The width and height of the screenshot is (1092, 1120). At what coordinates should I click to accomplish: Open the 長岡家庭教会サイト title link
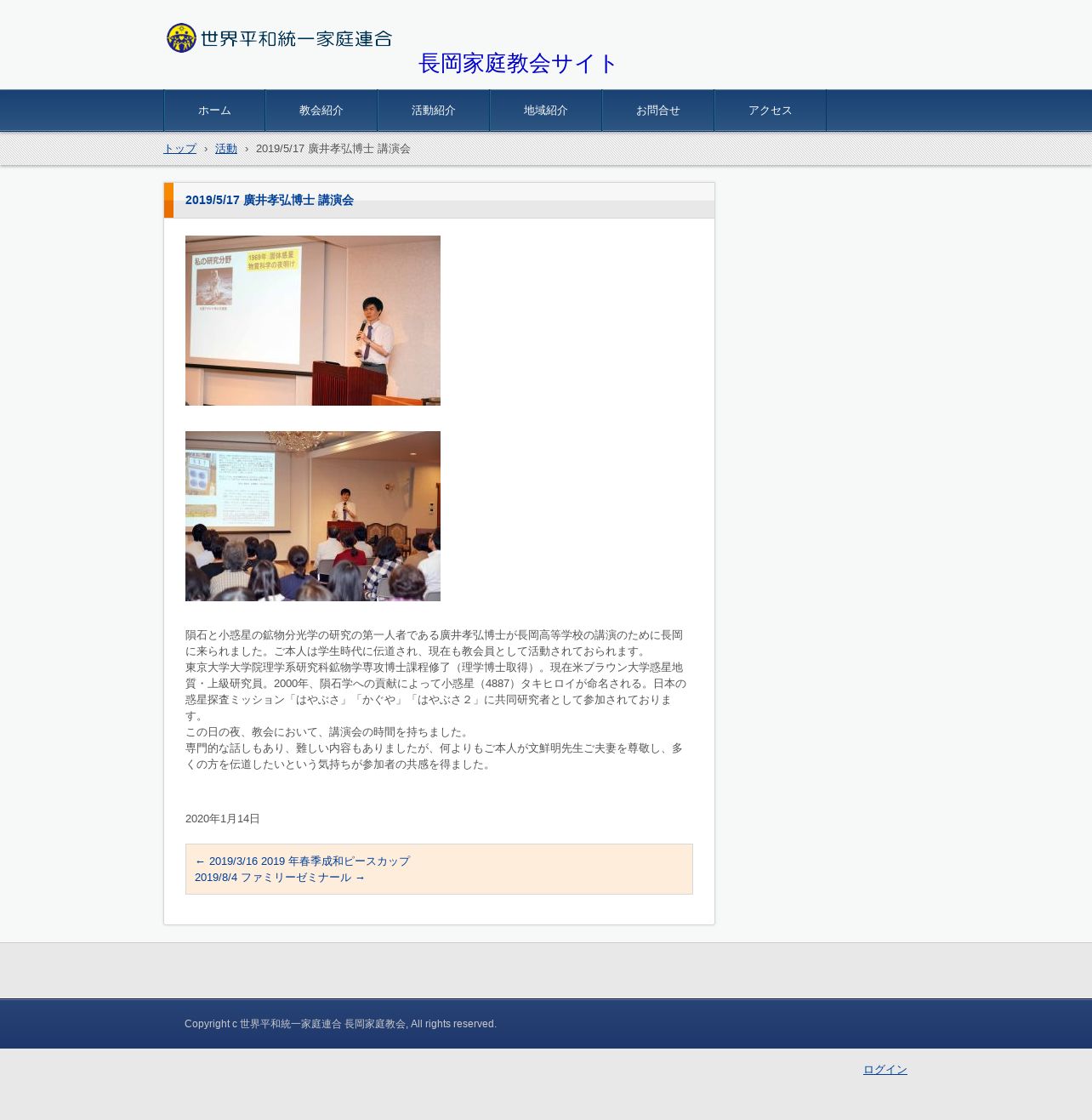coord(517,64)
